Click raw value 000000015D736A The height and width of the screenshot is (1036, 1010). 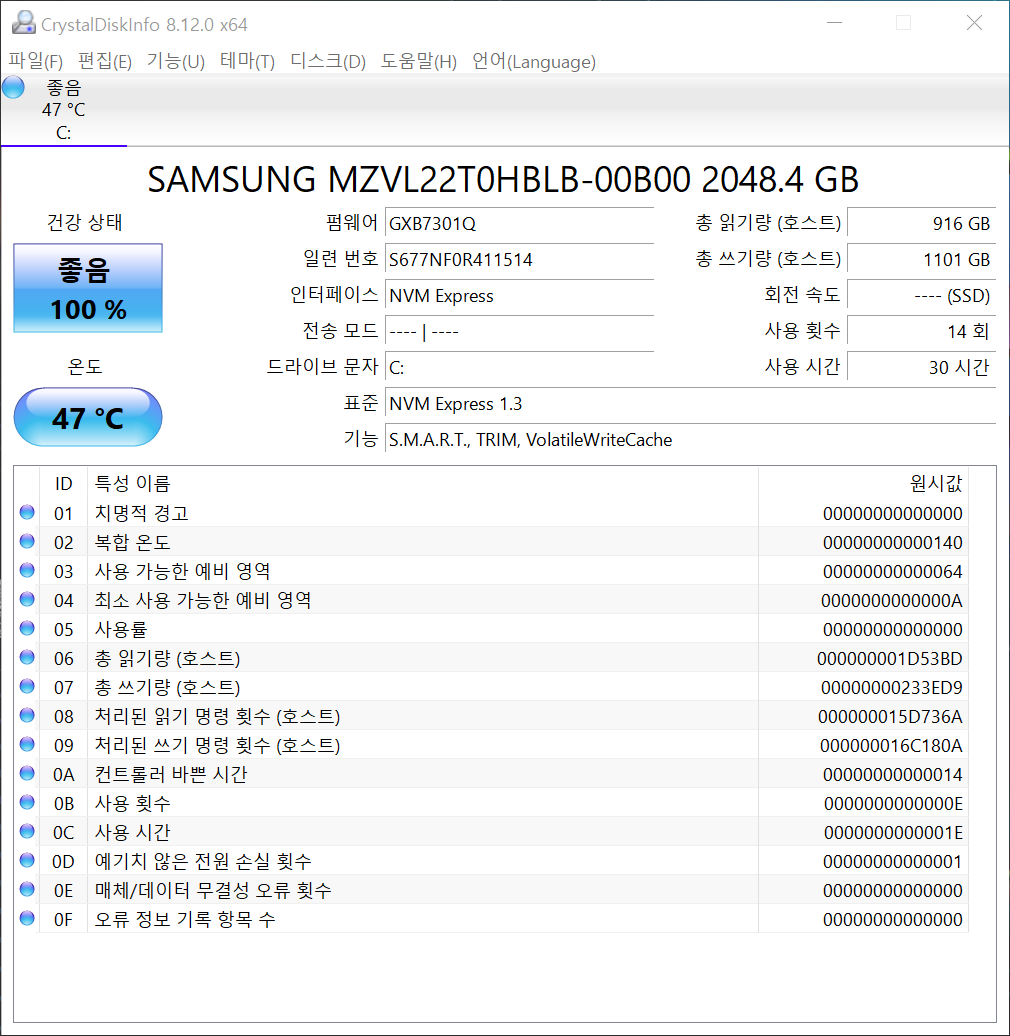coord(890,717)
